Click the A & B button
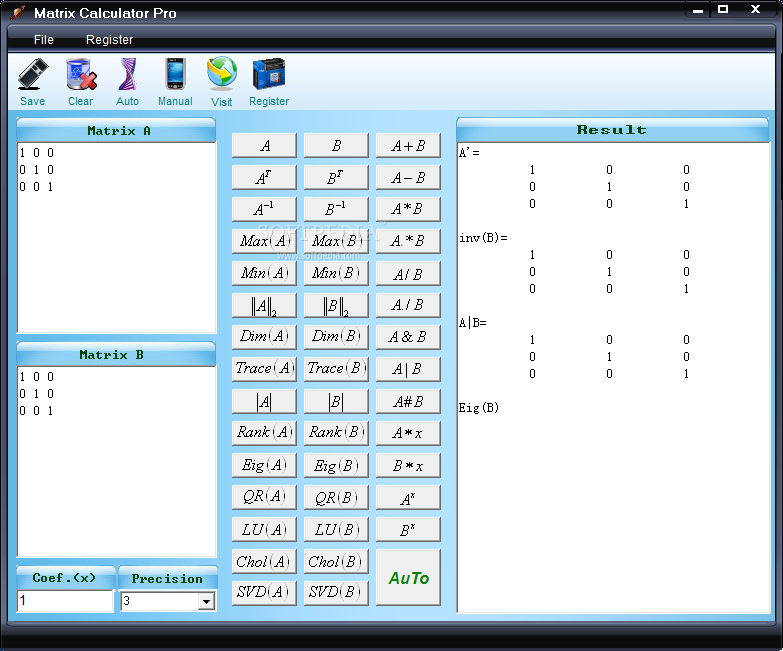Viewport: 783px width, 651px height. pos(408,337)
